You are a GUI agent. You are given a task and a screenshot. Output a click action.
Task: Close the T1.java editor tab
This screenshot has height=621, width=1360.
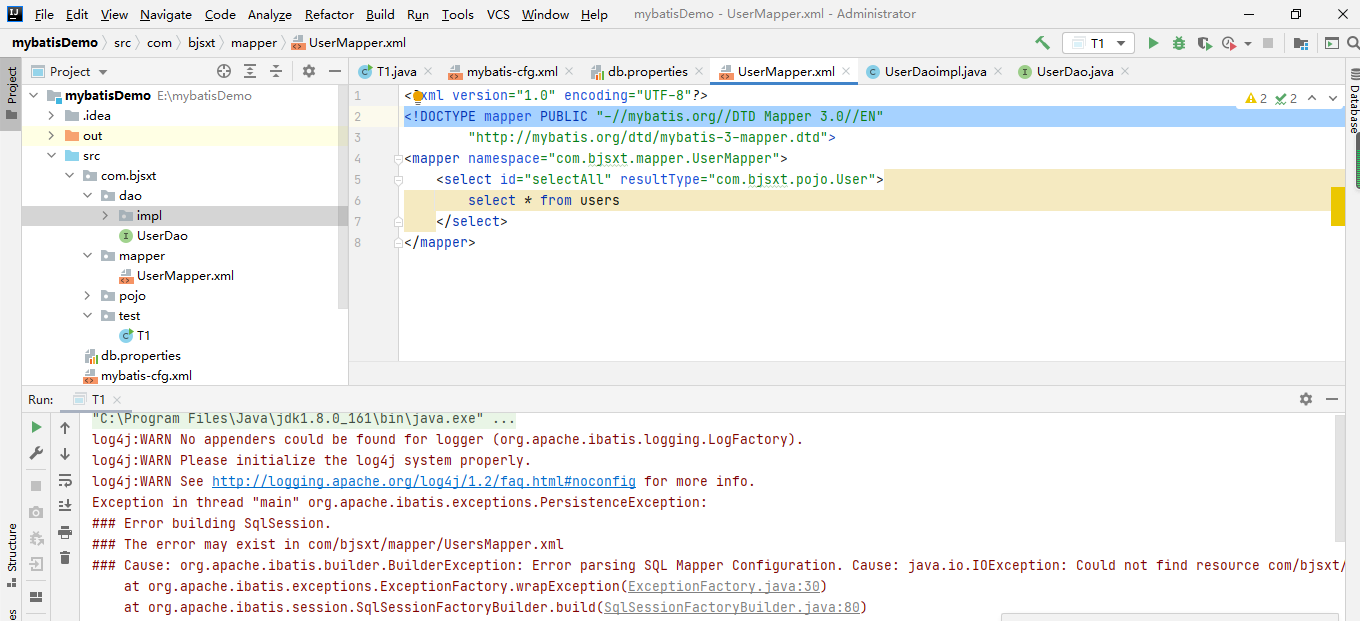(427, 72)
